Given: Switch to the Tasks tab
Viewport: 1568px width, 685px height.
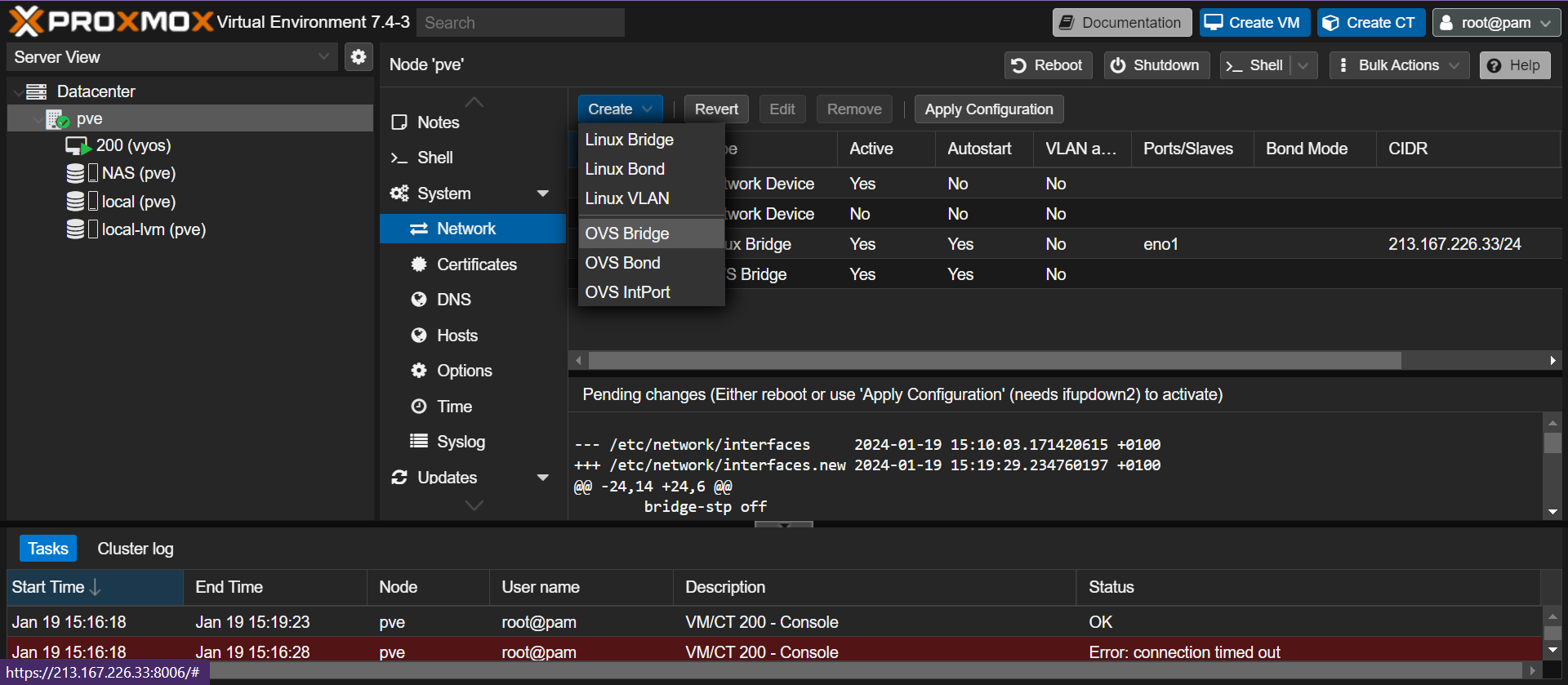Looking at the screenshot, I should [x=48, y=549].
